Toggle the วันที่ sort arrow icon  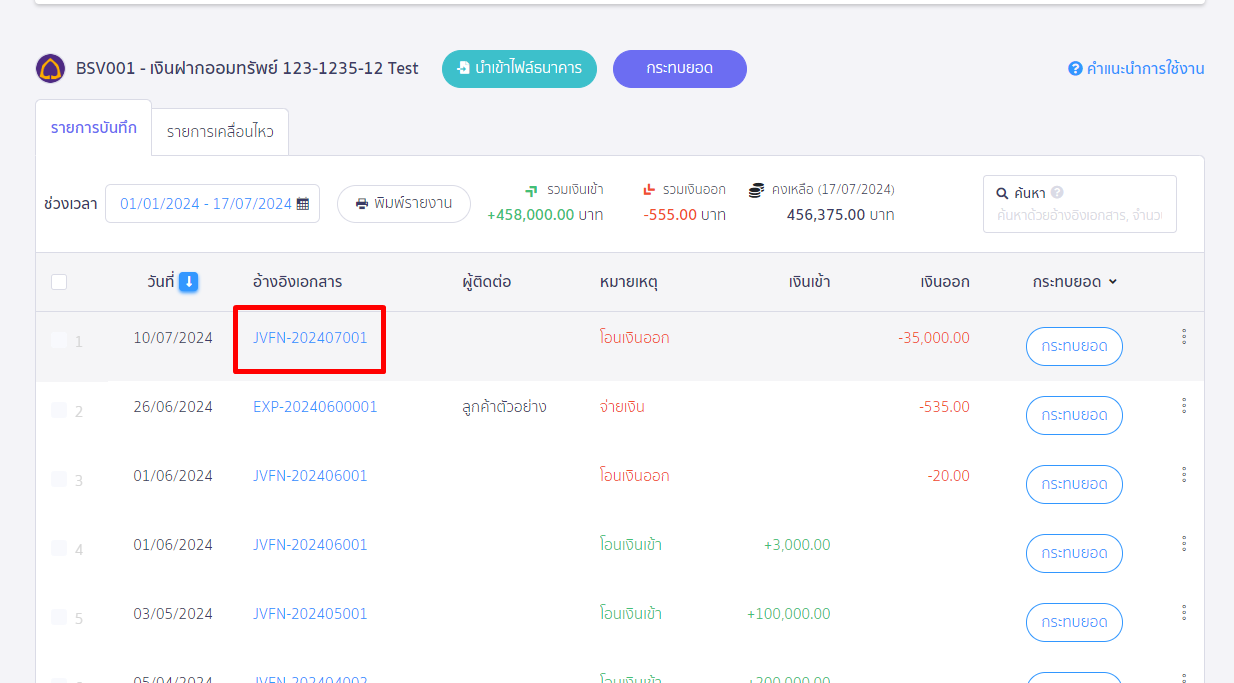[x=188, y=282]
